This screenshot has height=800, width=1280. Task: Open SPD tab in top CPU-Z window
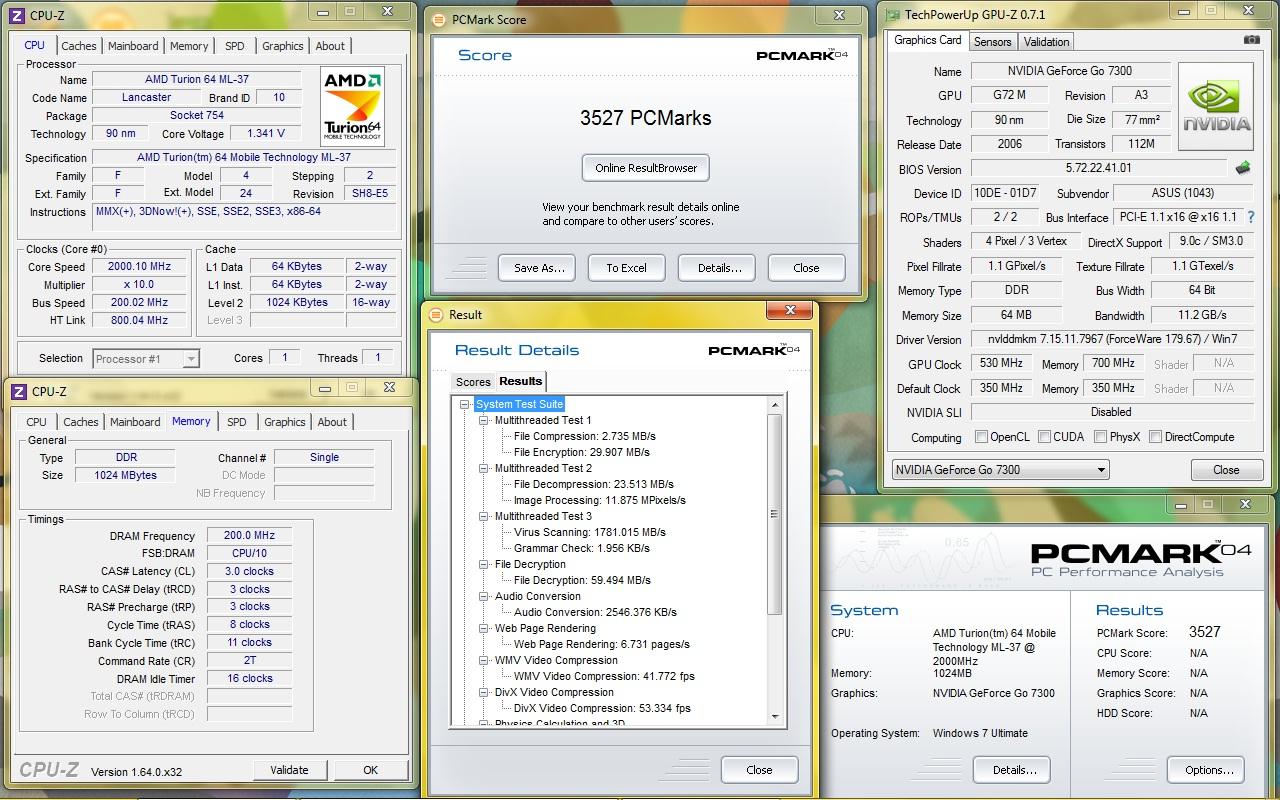(234, 46)
